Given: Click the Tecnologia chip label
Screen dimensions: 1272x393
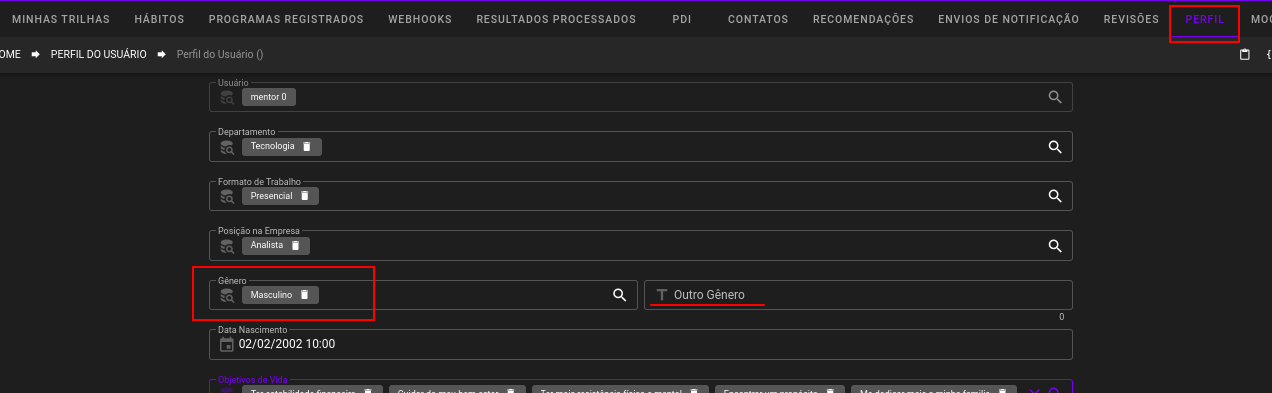Looking at the screenshot, I should (x=272, y=146).
